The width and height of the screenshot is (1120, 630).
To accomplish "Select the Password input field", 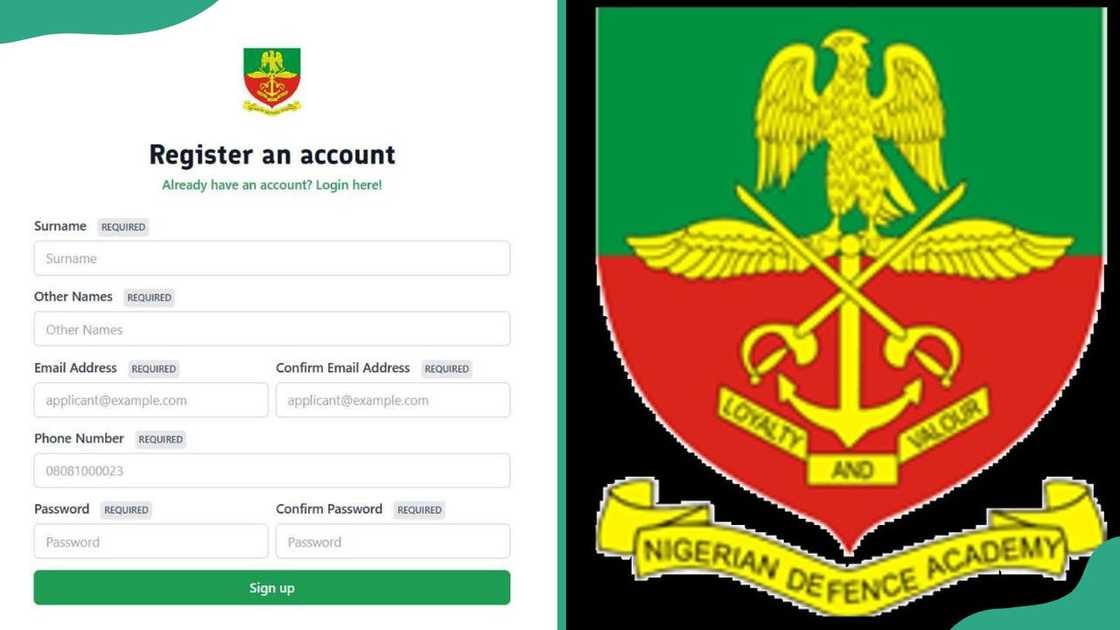I will (x=151, y=541).
